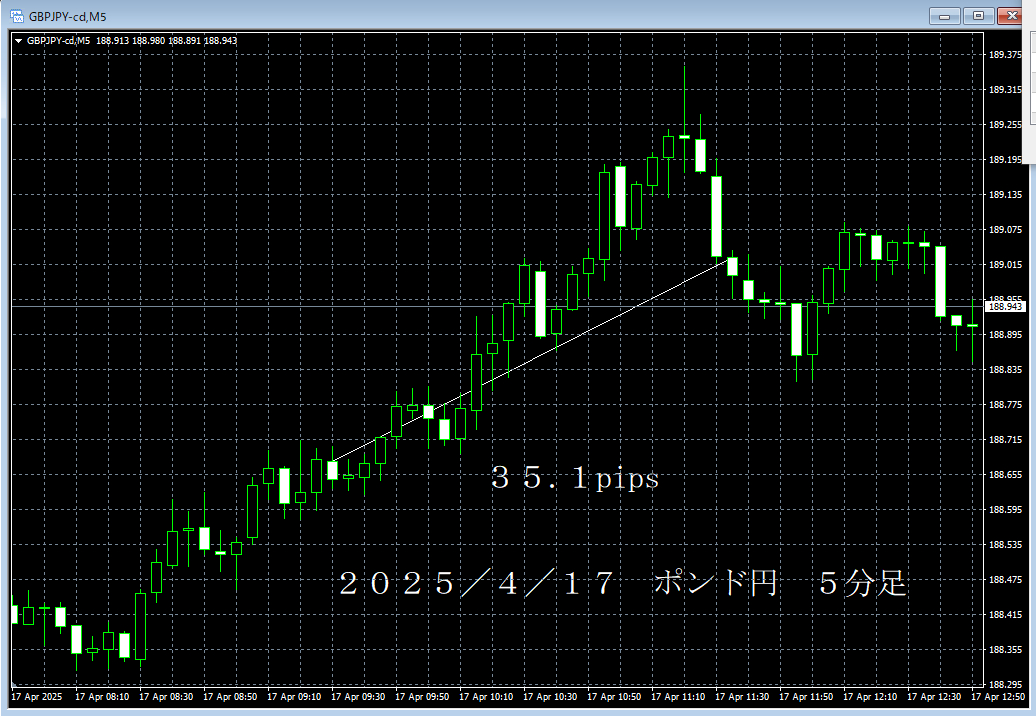The height and width of the screenshot is (716, 1036).
Task: Click the 17 Apr 12:50 time label
Action: pos(998,697)
